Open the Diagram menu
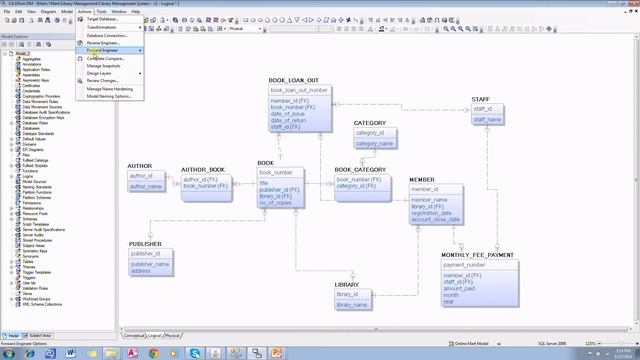 pos(48,11)
